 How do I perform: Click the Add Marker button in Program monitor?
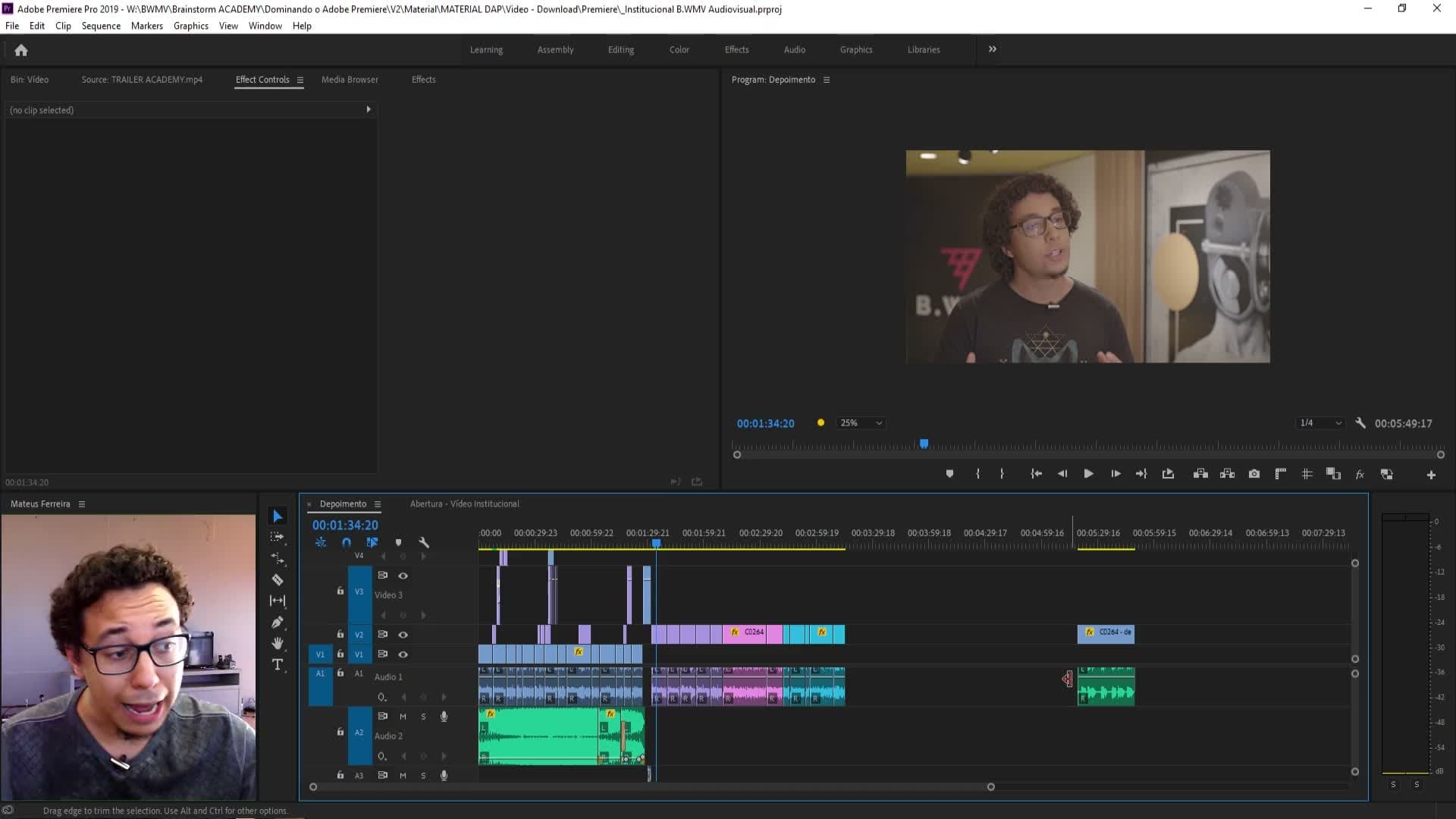[x=949, y=474]
